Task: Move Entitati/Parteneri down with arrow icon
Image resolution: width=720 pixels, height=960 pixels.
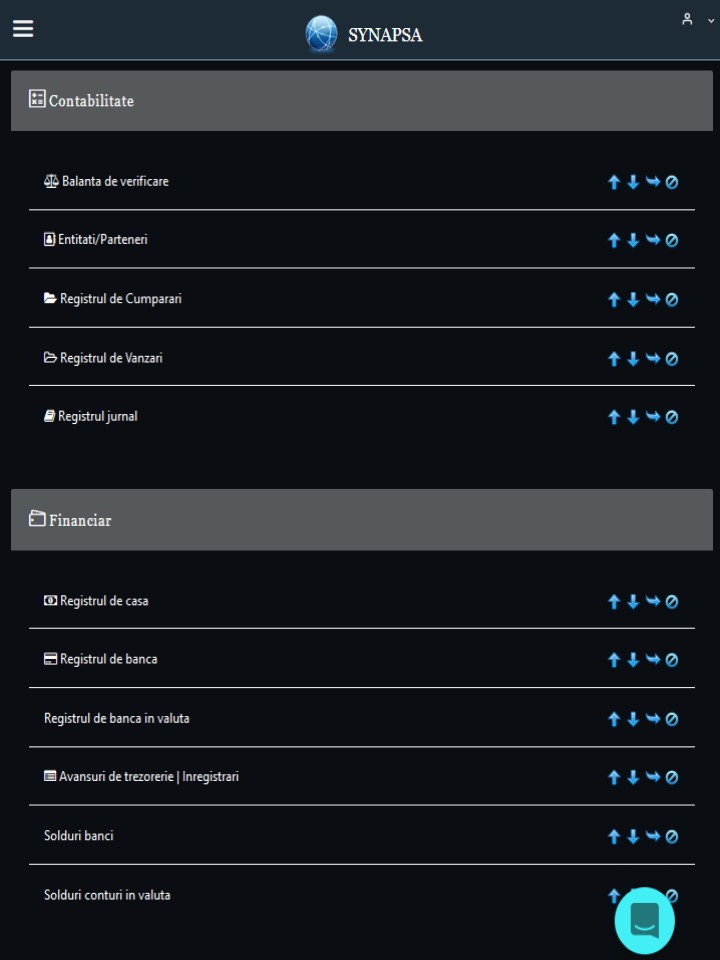Action: point(633,240)
